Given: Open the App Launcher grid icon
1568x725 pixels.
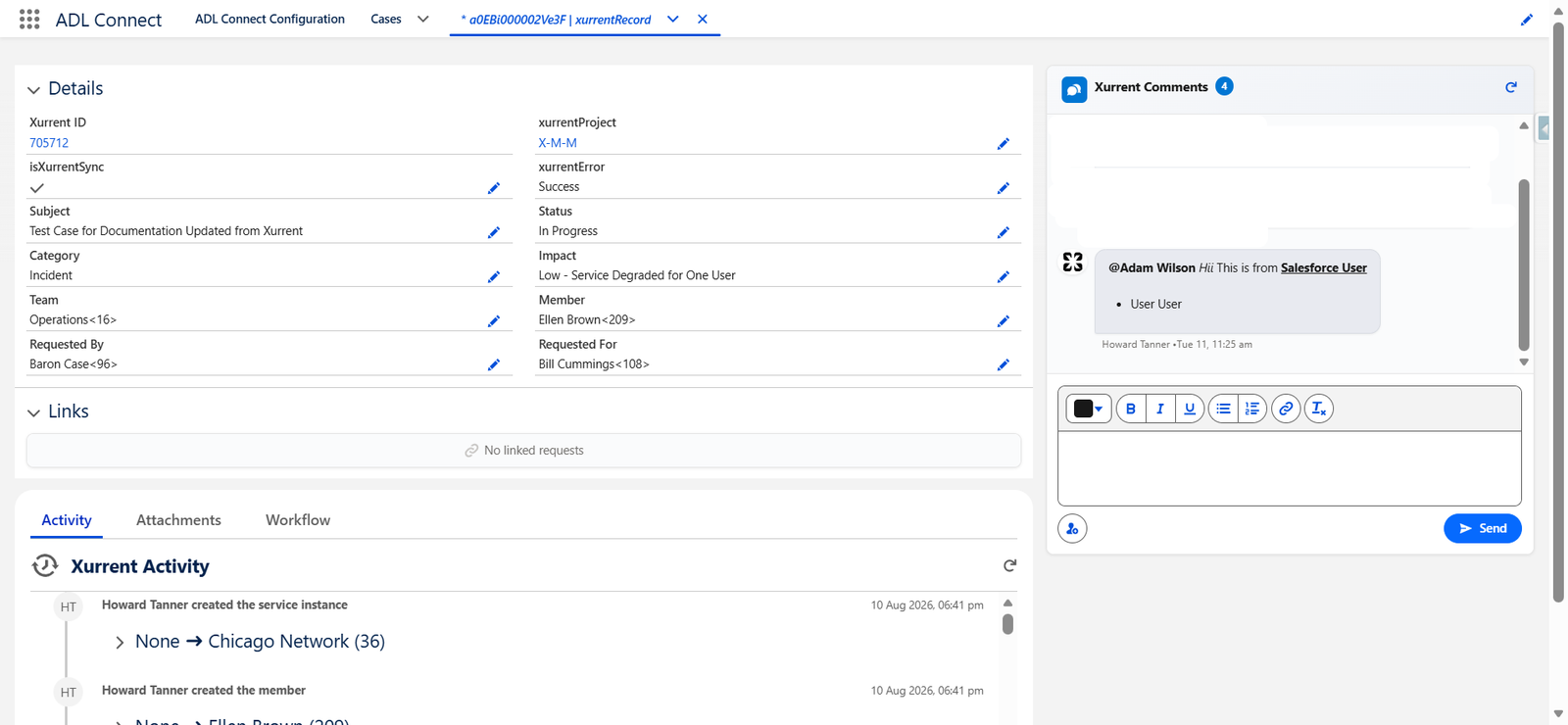Looking at the screenshot, I should (29, 19).
